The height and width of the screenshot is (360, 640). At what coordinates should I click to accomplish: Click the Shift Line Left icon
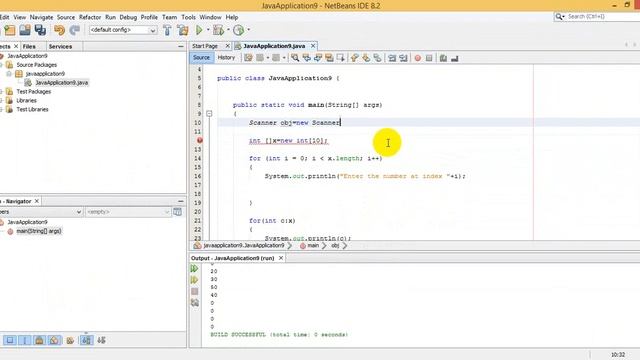click(392, 58)
